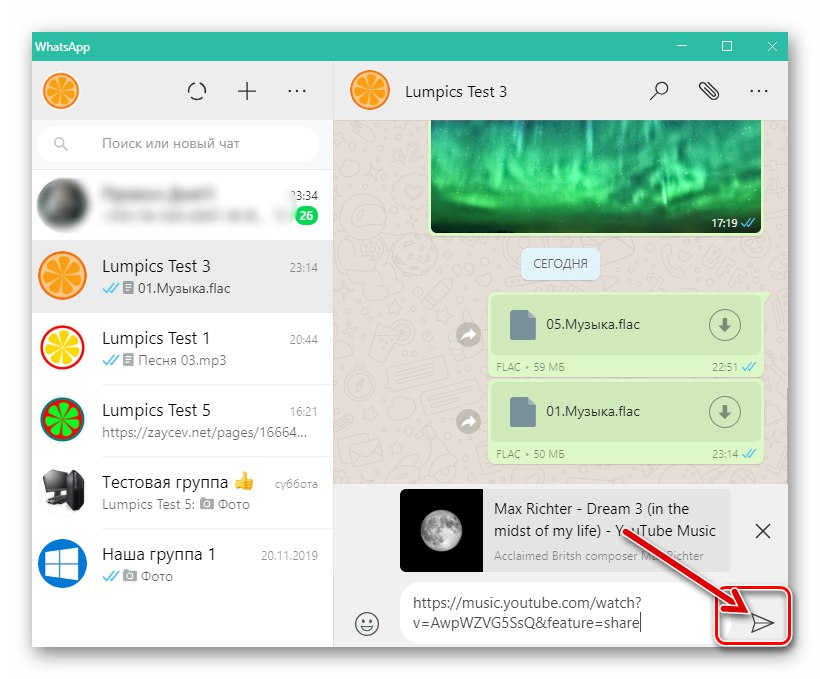Open the emoji picker smiley icon

pyautogui.click(x=367, y=624)
